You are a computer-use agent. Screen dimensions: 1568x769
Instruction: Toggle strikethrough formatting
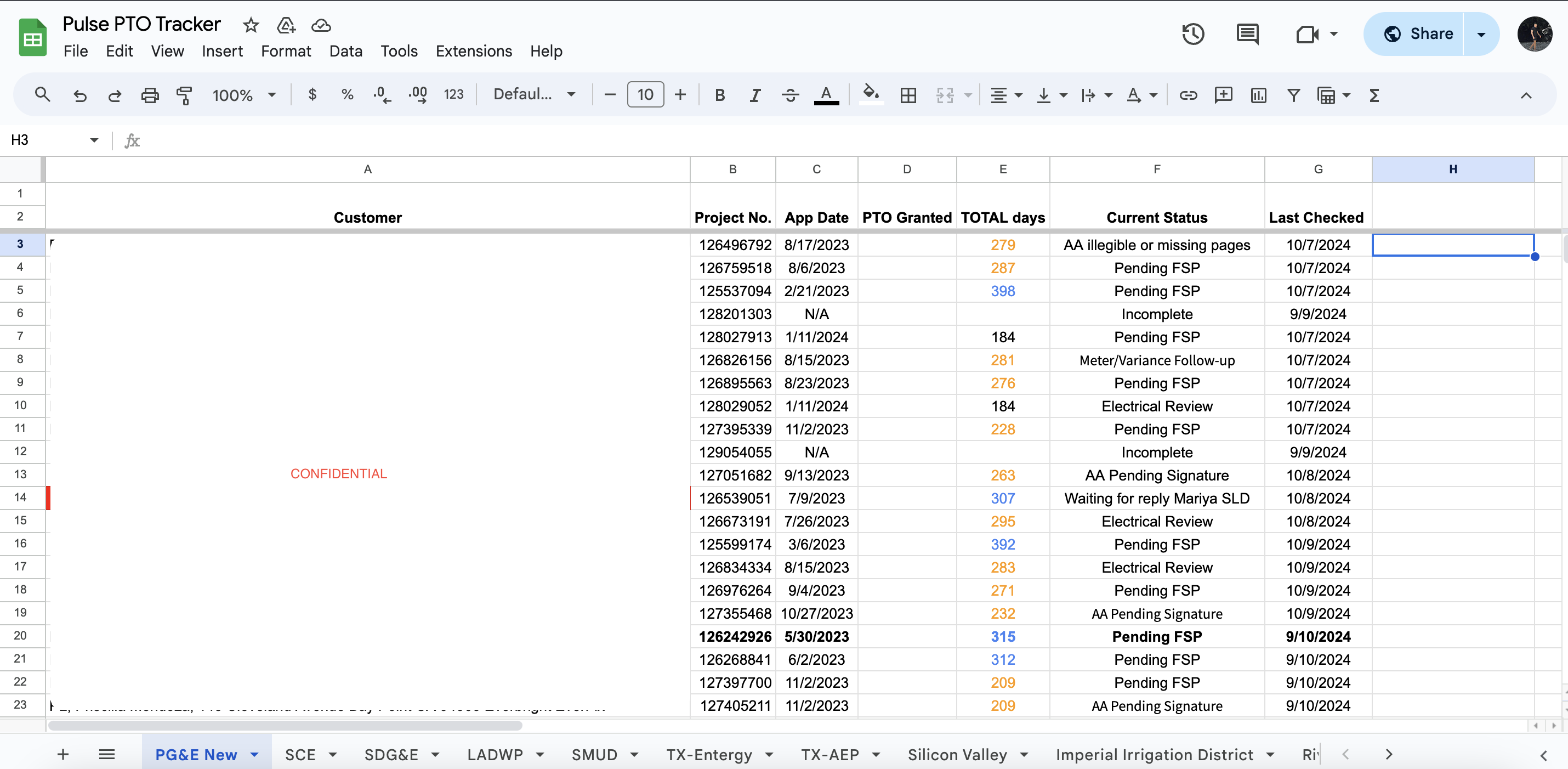click(x=790, y=94)
